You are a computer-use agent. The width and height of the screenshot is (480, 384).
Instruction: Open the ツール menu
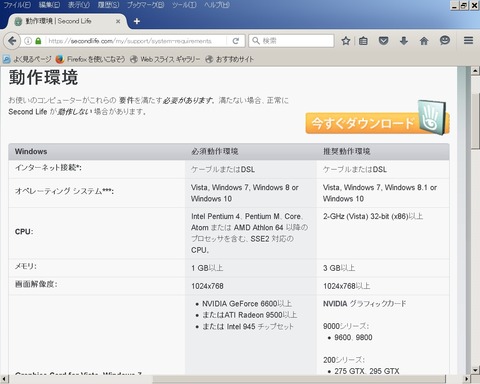pos(184,5)
